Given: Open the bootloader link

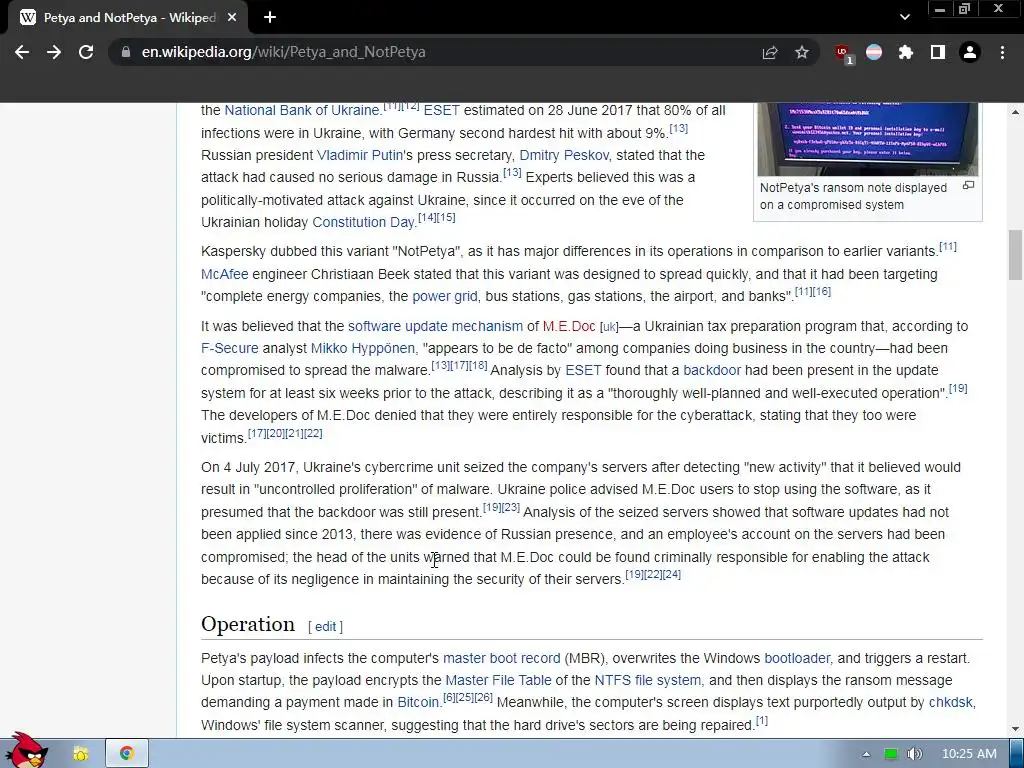Looking at the screenshot, I should pyautogui.click(x=797, y=658).
